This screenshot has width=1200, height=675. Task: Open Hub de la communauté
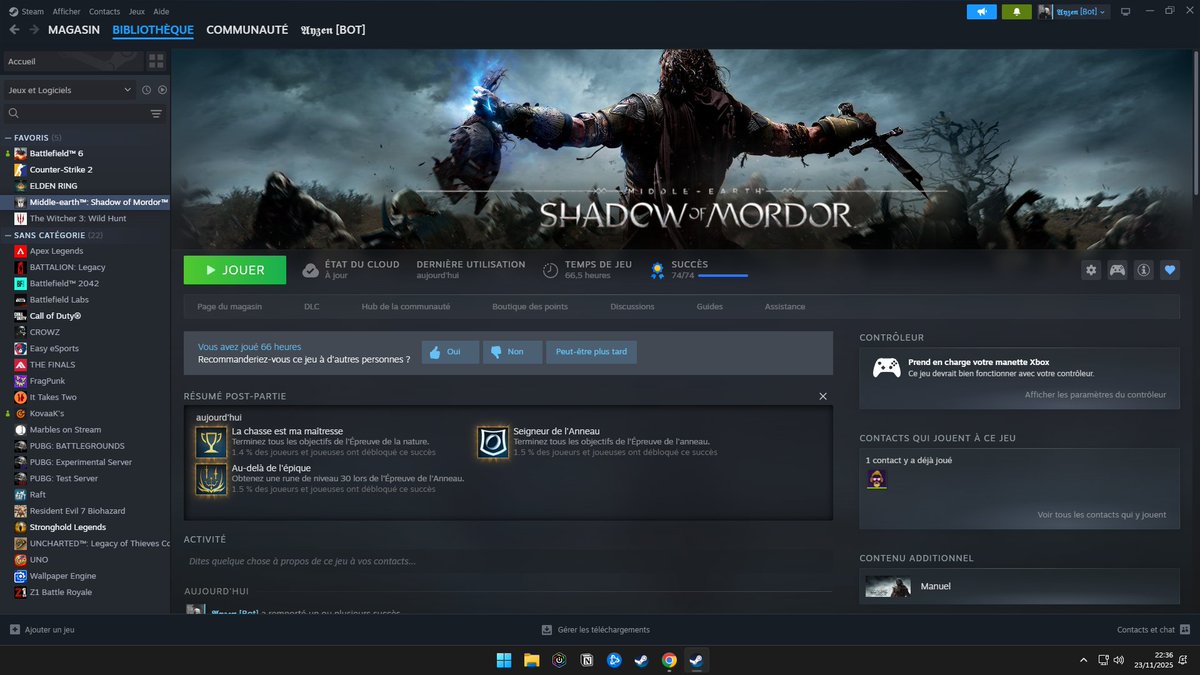[x=406, y=306]
